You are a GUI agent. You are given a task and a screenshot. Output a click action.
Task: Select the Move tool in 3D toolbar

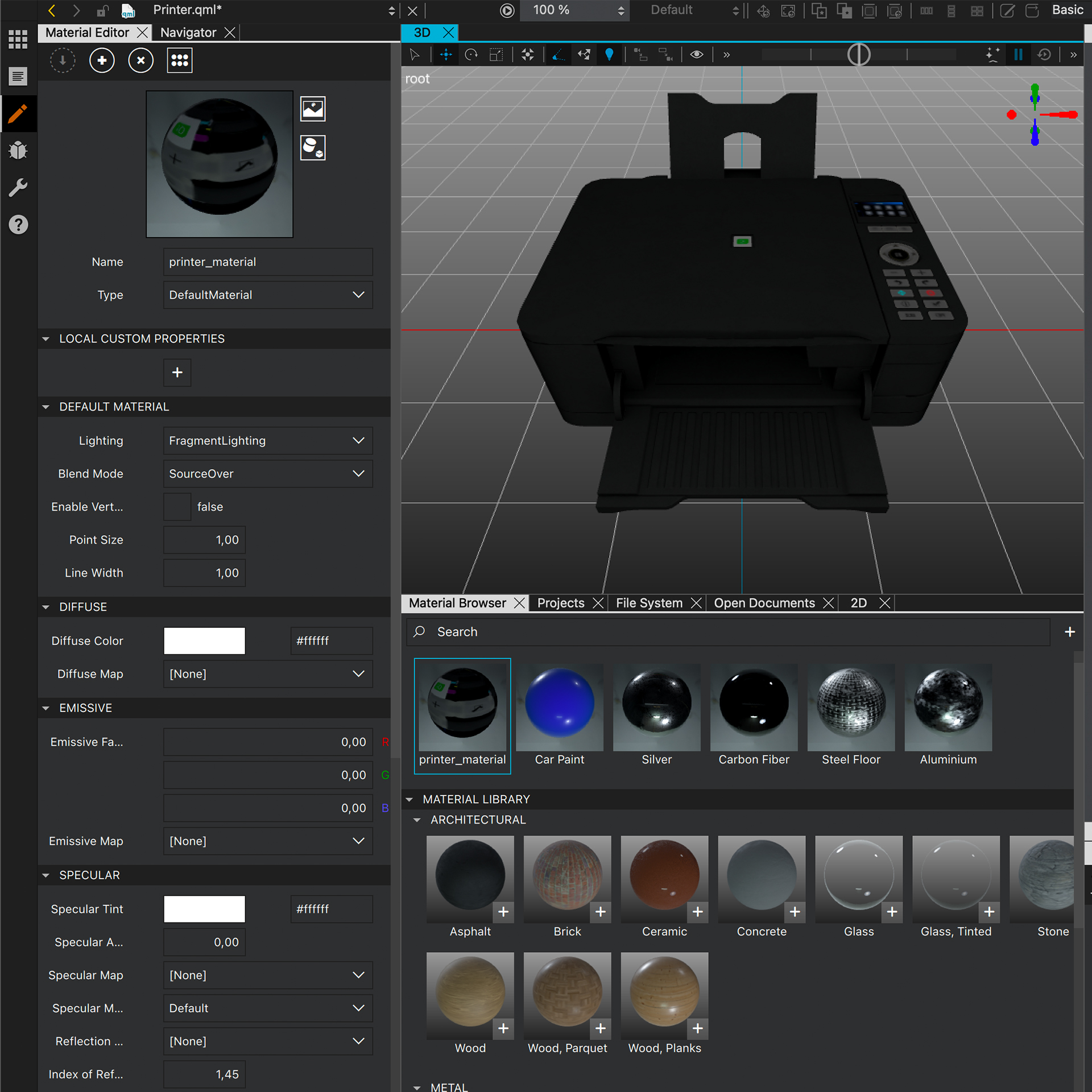(446, 55)
